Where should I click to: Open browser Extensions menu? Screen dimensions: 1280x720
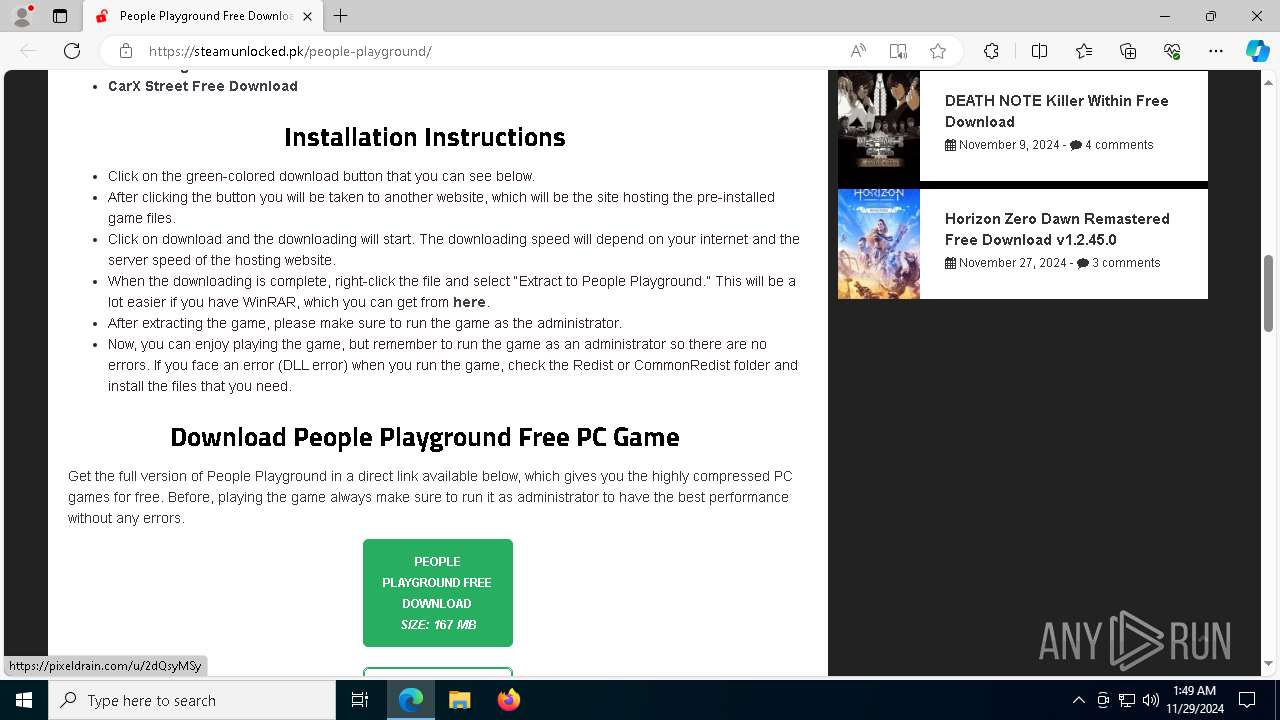[x=991, y=51]
